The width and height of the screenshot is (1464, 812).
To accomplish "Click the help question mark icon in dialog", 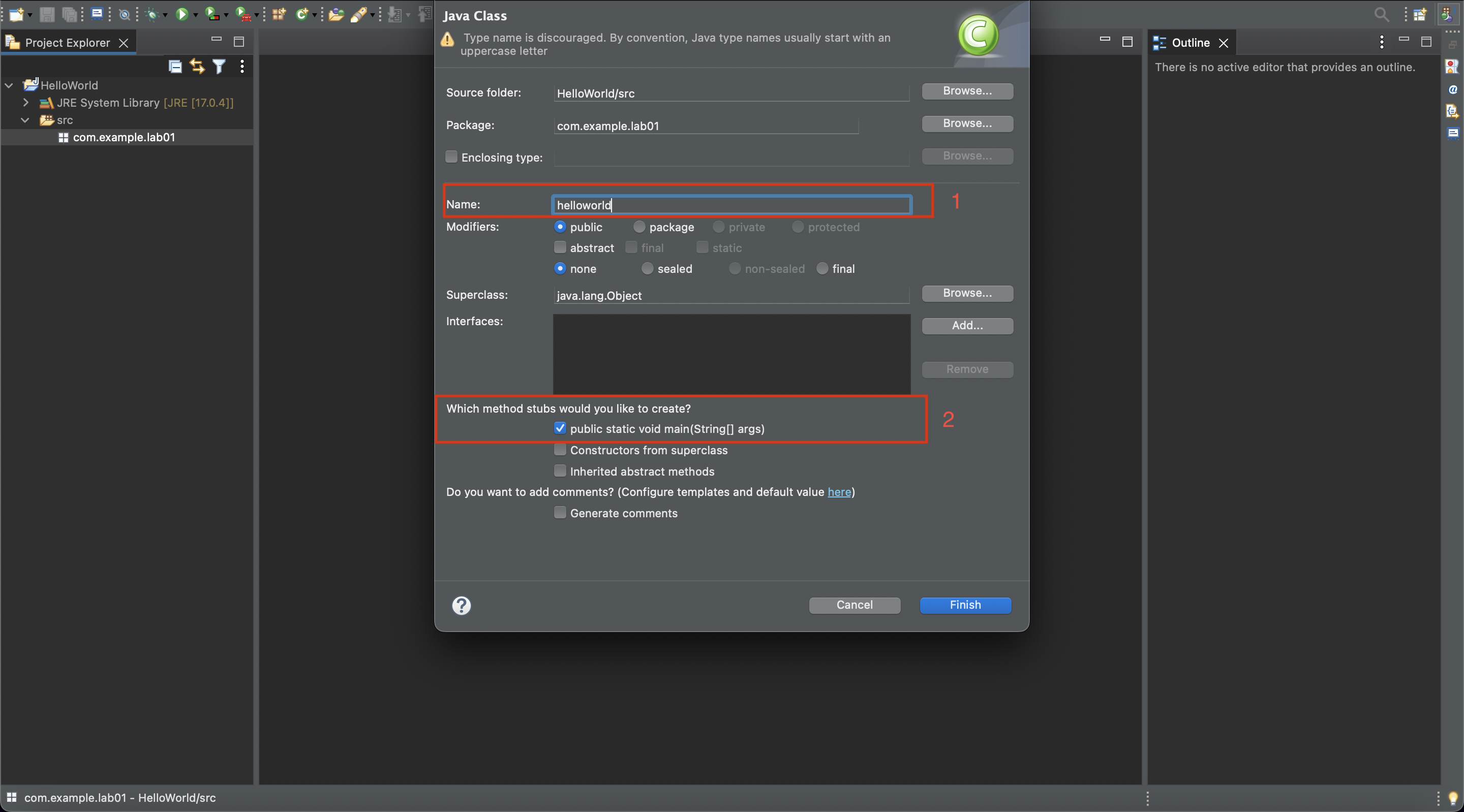I will tap(461, 605).
